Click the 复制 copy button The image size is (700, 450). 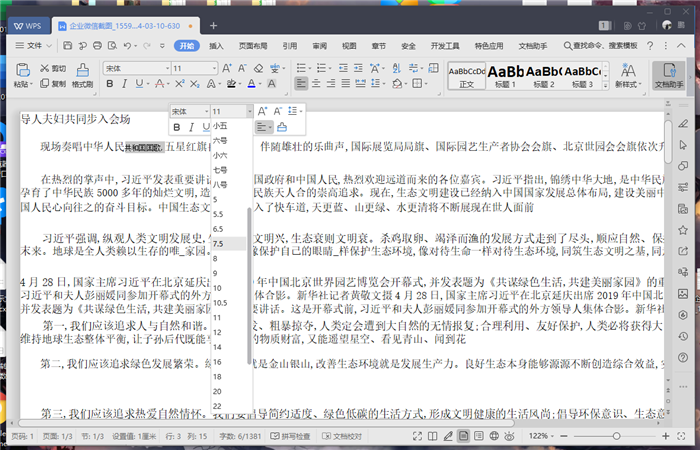pyautogui.click(x=53, y=83)
